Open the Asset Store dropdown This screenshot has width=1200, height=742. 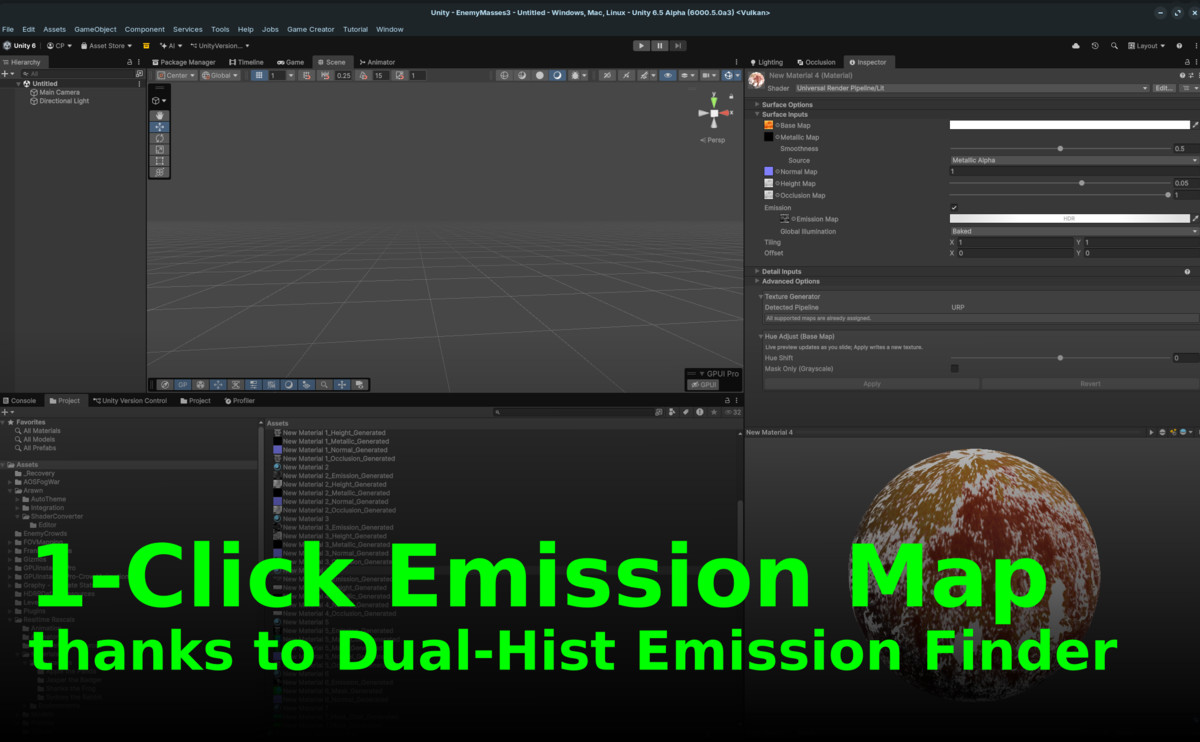point(107,45)
